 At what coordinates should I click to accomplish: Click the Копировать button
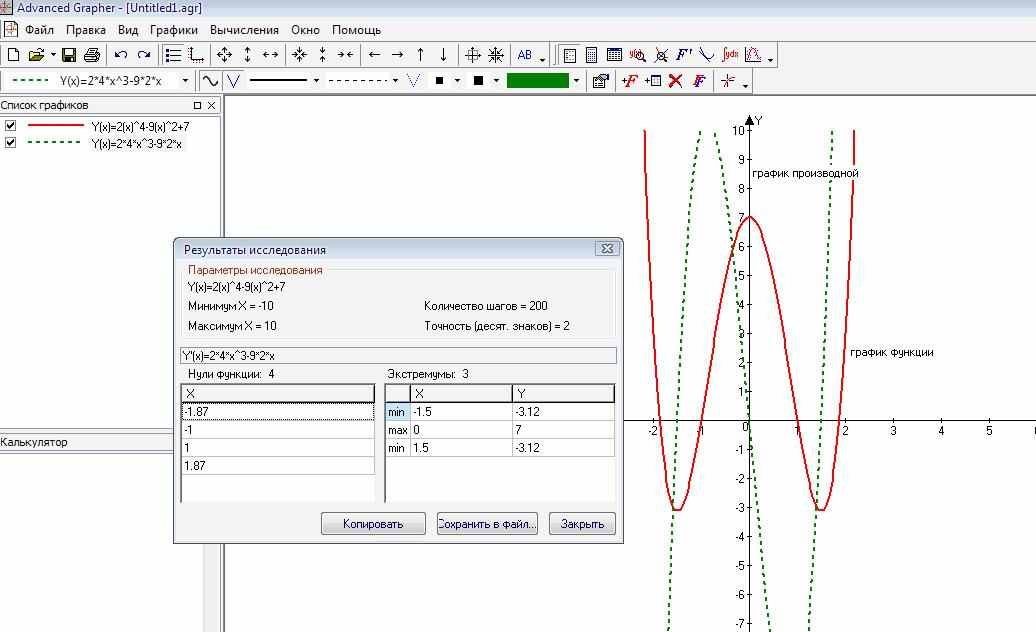click(x=373, y=524)
